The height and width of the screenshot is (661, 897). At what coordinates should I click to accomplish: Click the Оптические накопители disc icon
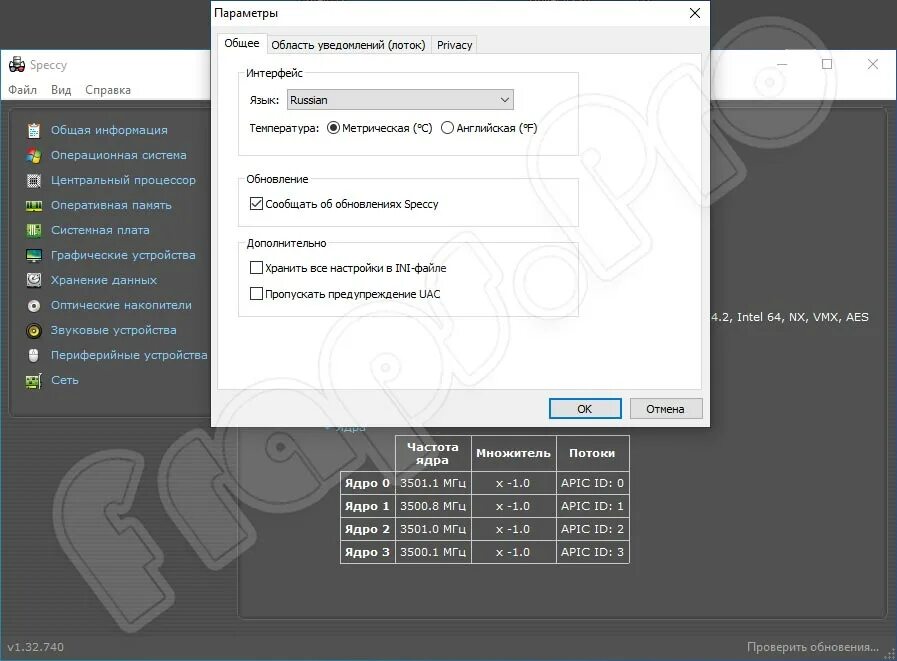point(34,306)
